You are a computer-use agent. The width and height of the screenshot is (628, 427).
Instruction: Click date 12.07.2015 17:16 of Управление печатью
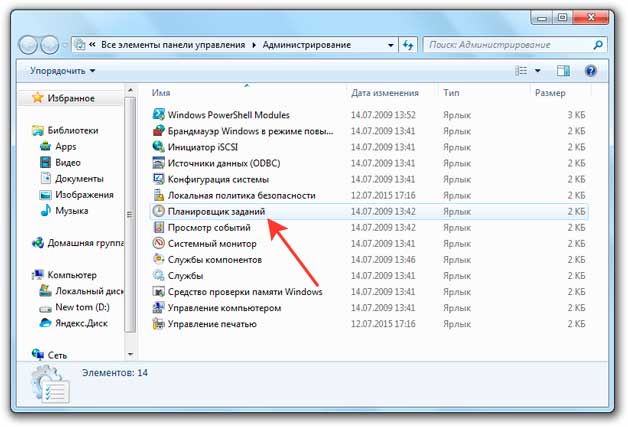click(x=383, y=324)
